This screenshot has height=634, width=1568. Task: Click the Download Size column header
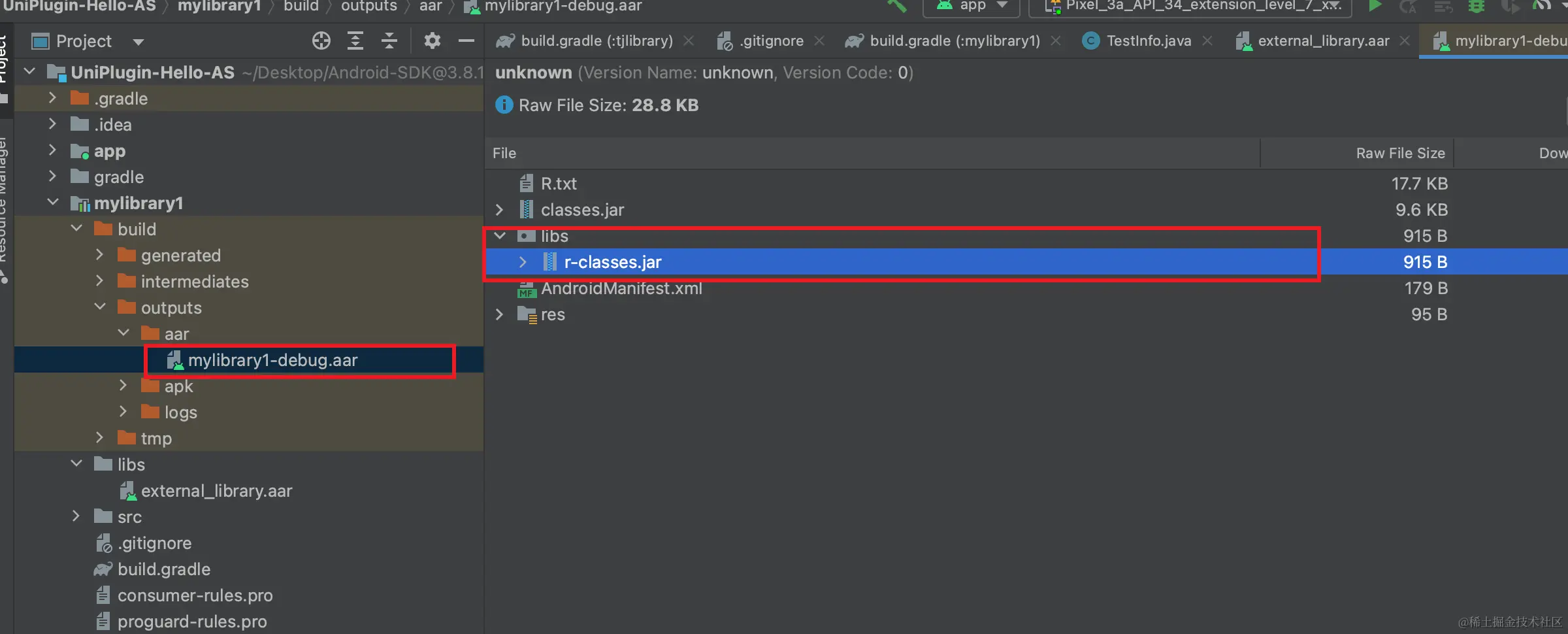coord(1512,154)
